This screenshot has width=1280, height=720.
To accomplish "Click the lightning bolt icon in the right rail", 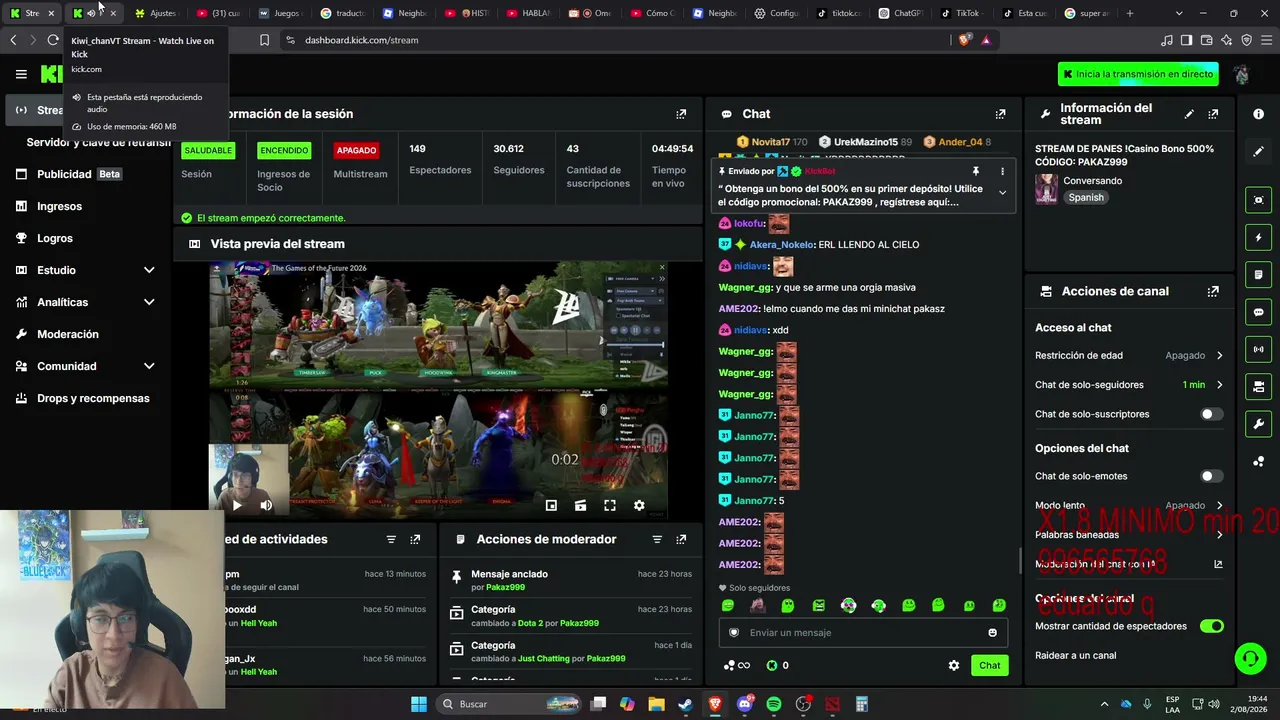I will 1258,238.
